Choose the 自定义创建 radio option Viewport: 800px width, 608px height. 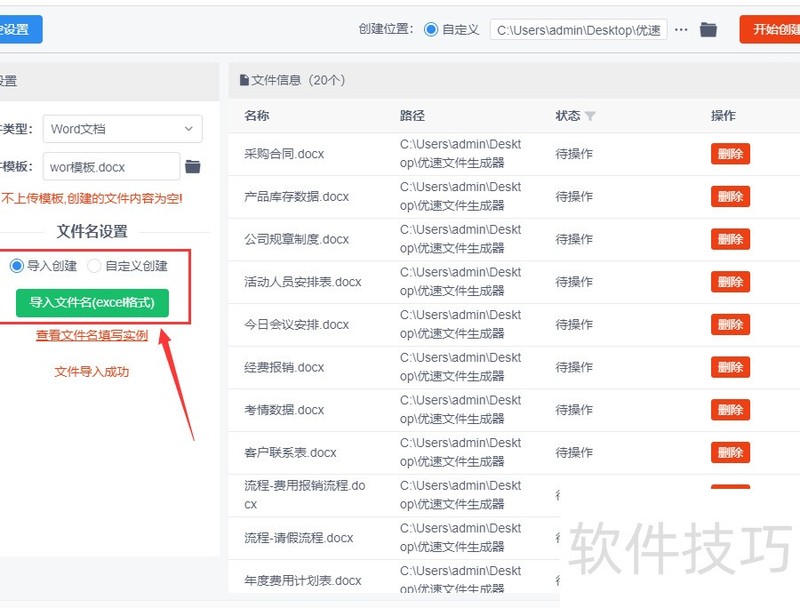[x=94, y=265]
